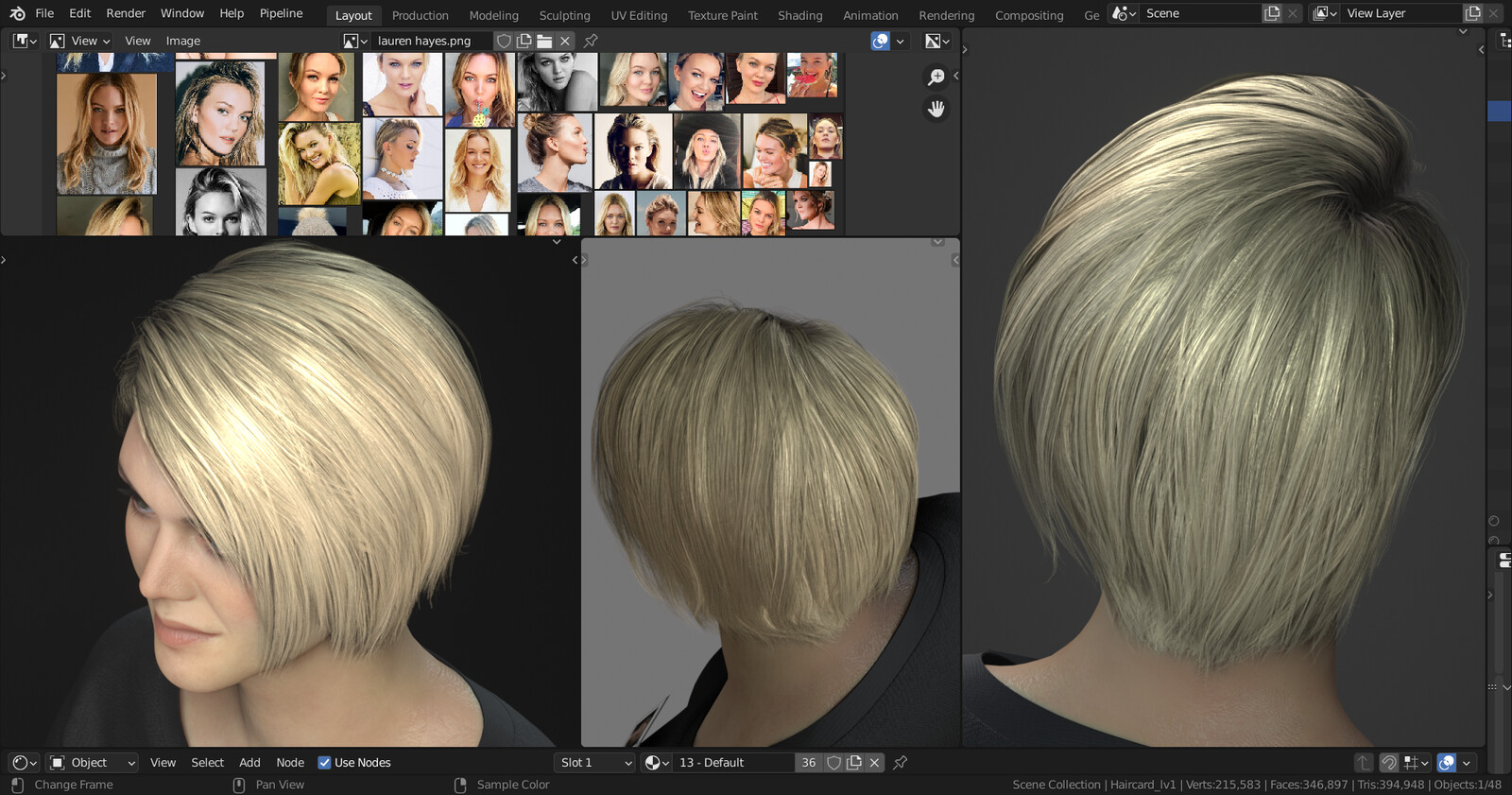Open the Edit menu
This screenshot has height=795, width=1512.
click(x=80, y=13)
